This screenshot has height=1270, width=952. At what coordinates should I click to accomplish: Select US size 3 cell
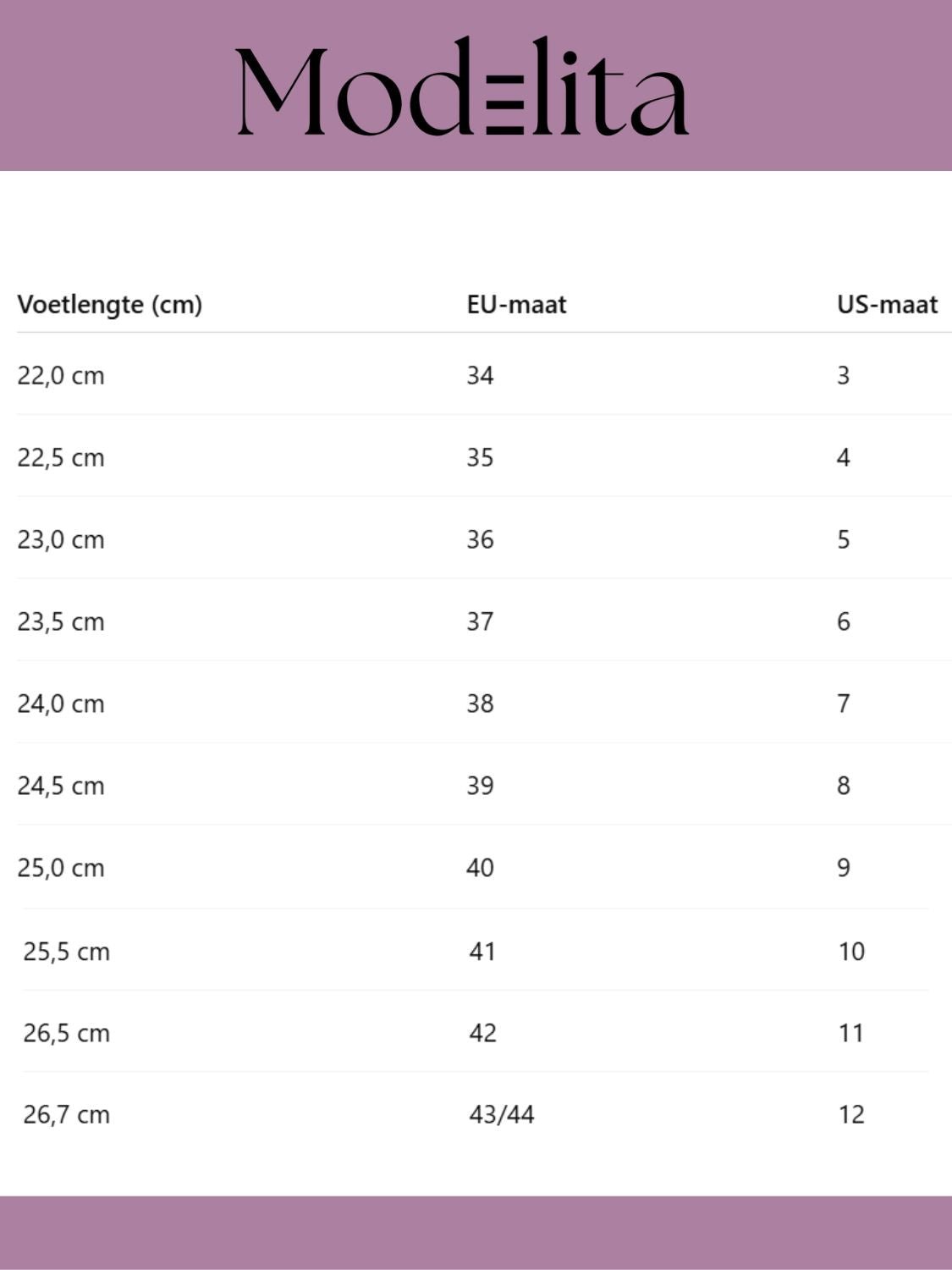click(x=843, y=375)
